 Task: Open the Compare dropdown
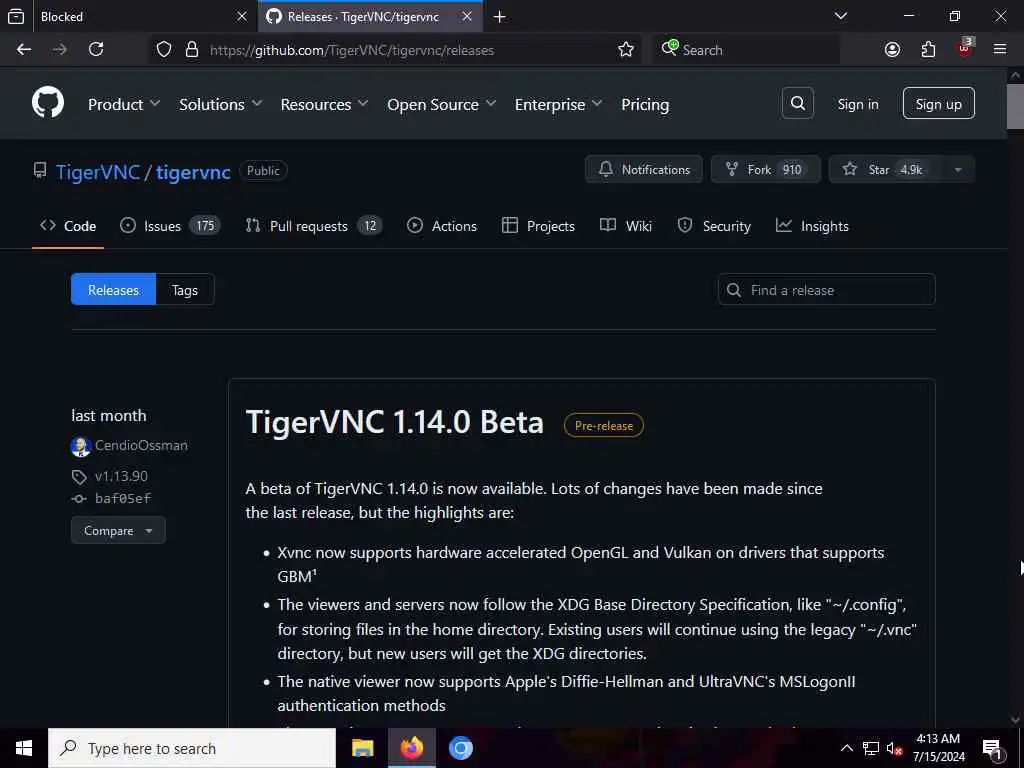coord(118,530)
